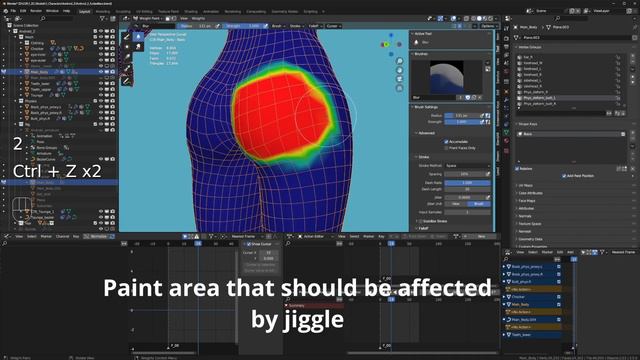
Task: Select the Draw weight brush tool
Action: 127,37
